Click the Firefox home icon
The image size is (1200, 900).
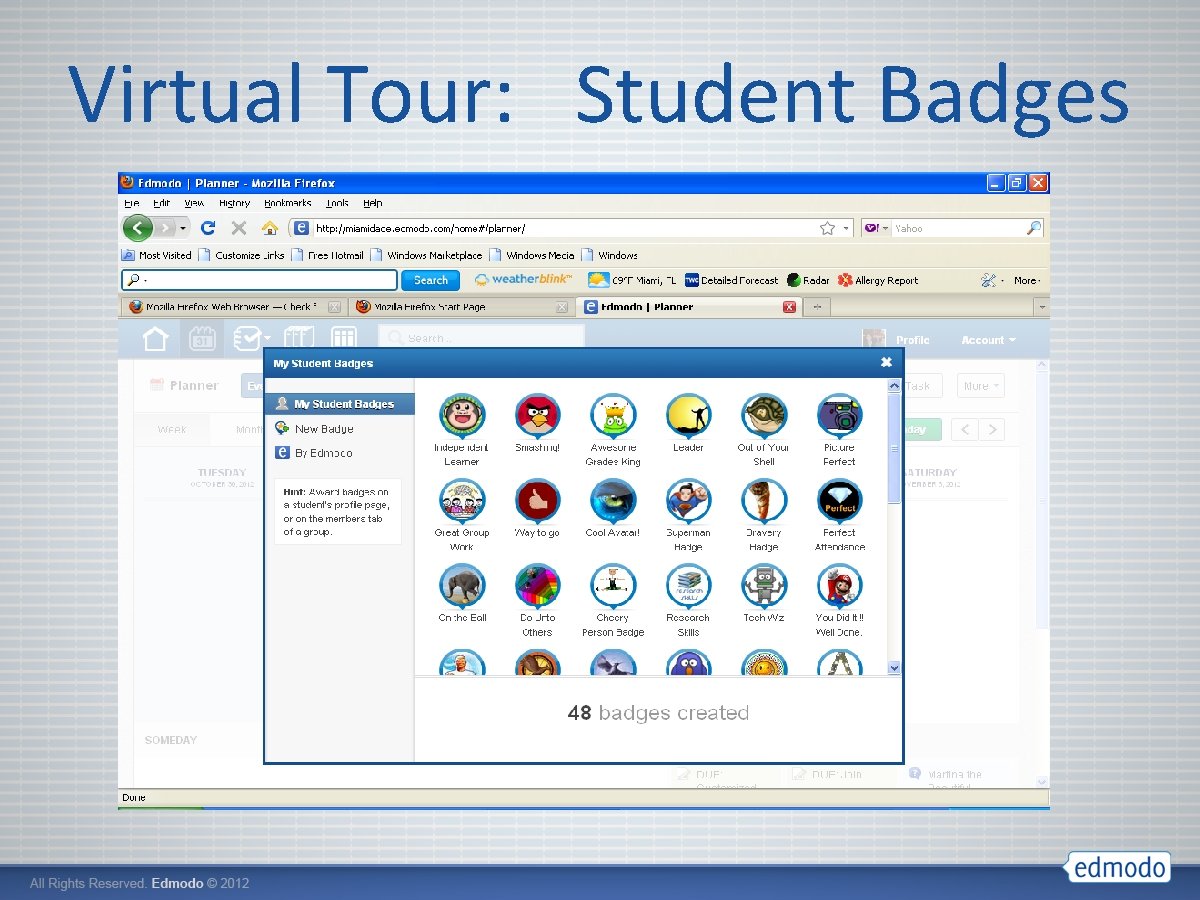click(x=270, y=227)
